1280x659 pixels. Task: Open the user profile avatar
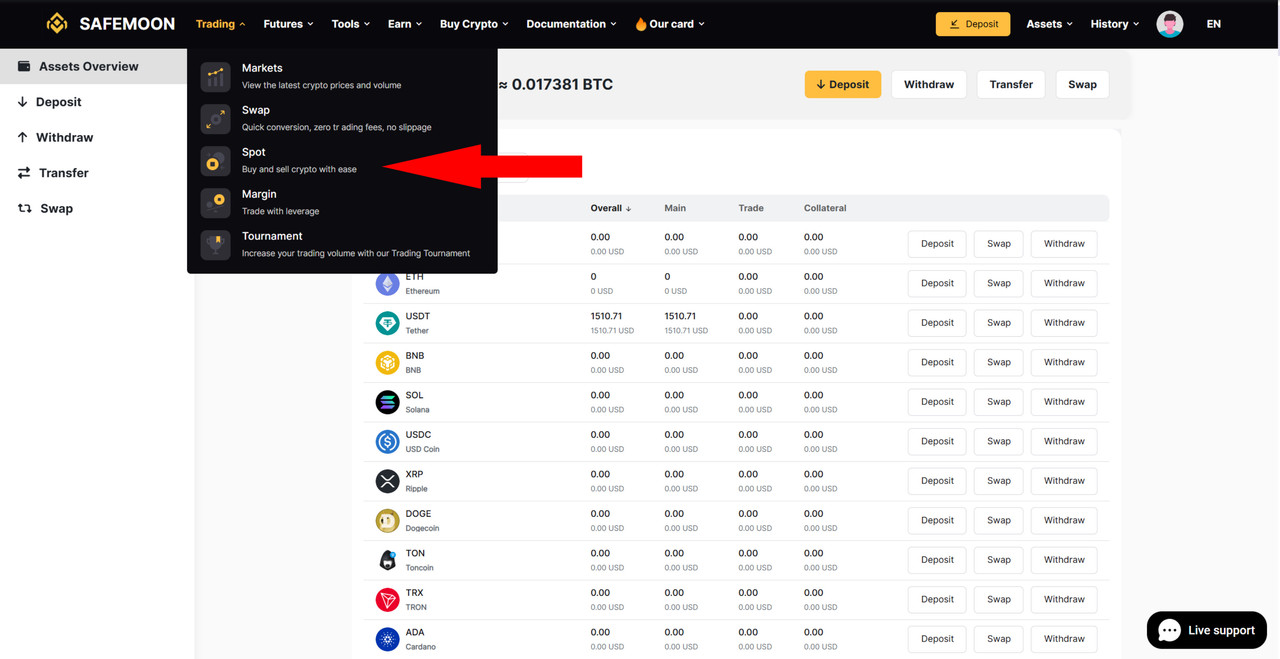click(x=1170, y=24)
